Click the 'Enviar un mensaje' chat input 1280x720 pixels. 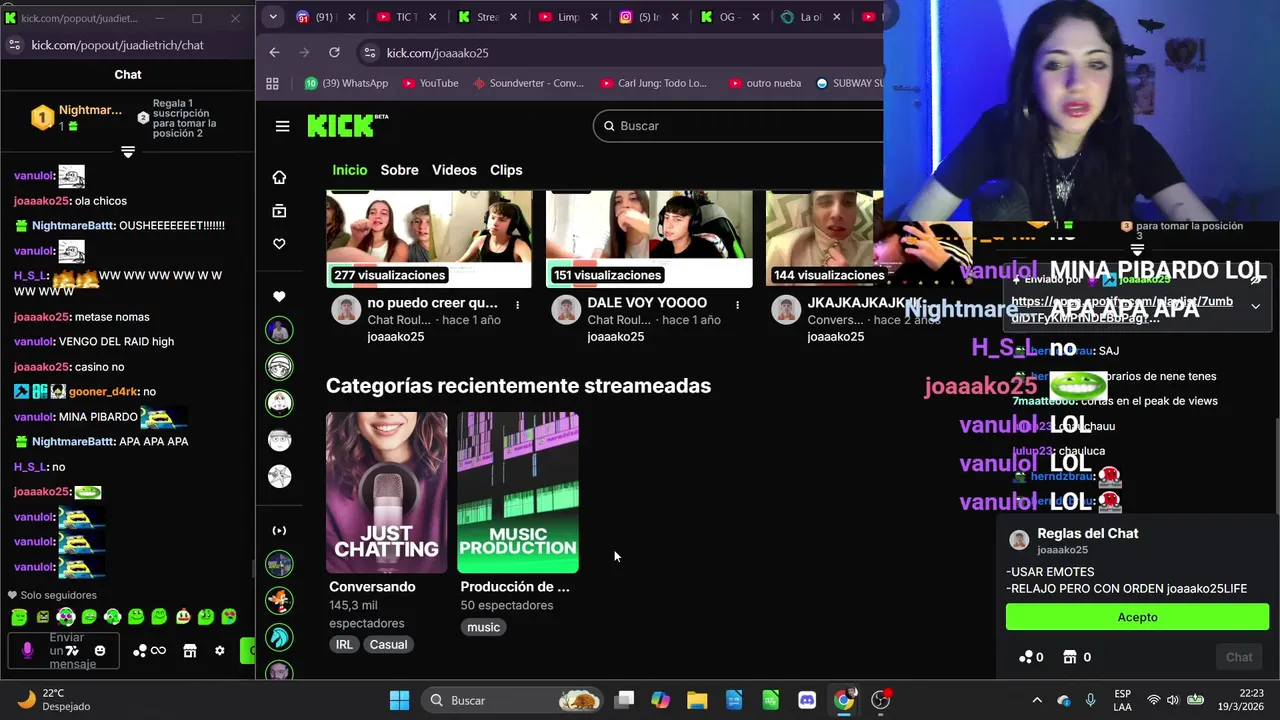point(66,651)
